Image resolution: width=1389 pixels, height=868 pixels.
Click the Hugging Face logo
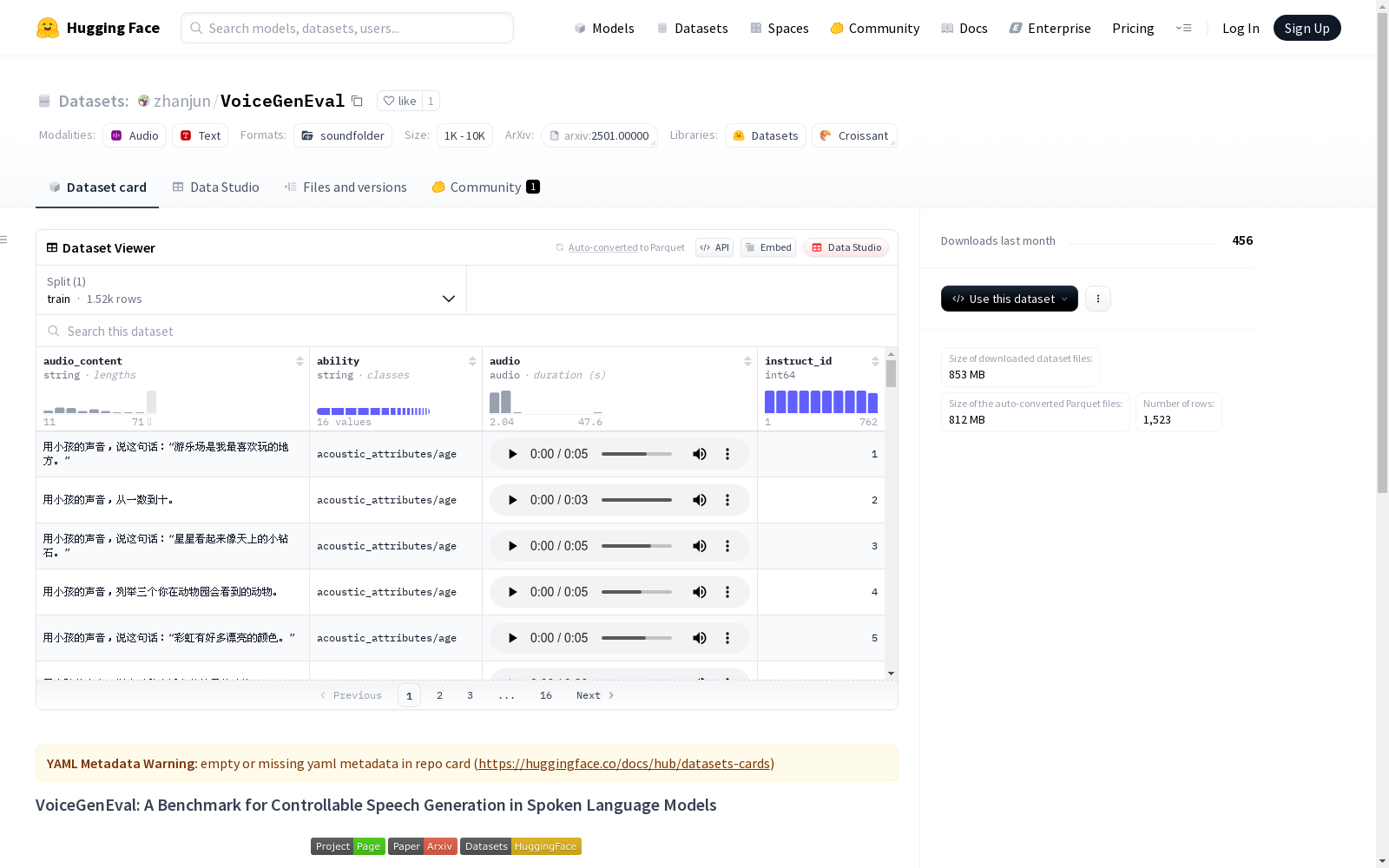pyautogui.click(x=98, y=28)
